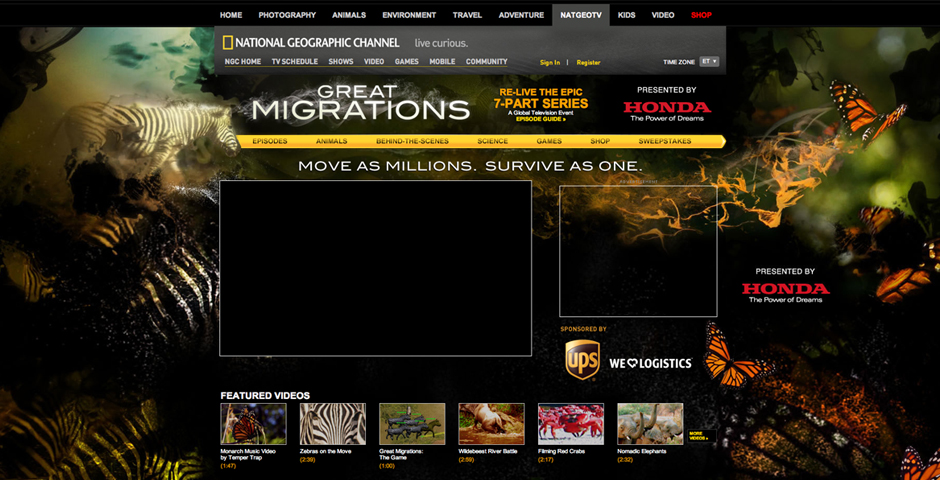The width and height of the screenshot is (940, 480).
Task: Click the 'WE ♥ LOGISTICS' sponsor text
Action: (x=650, y=363)
